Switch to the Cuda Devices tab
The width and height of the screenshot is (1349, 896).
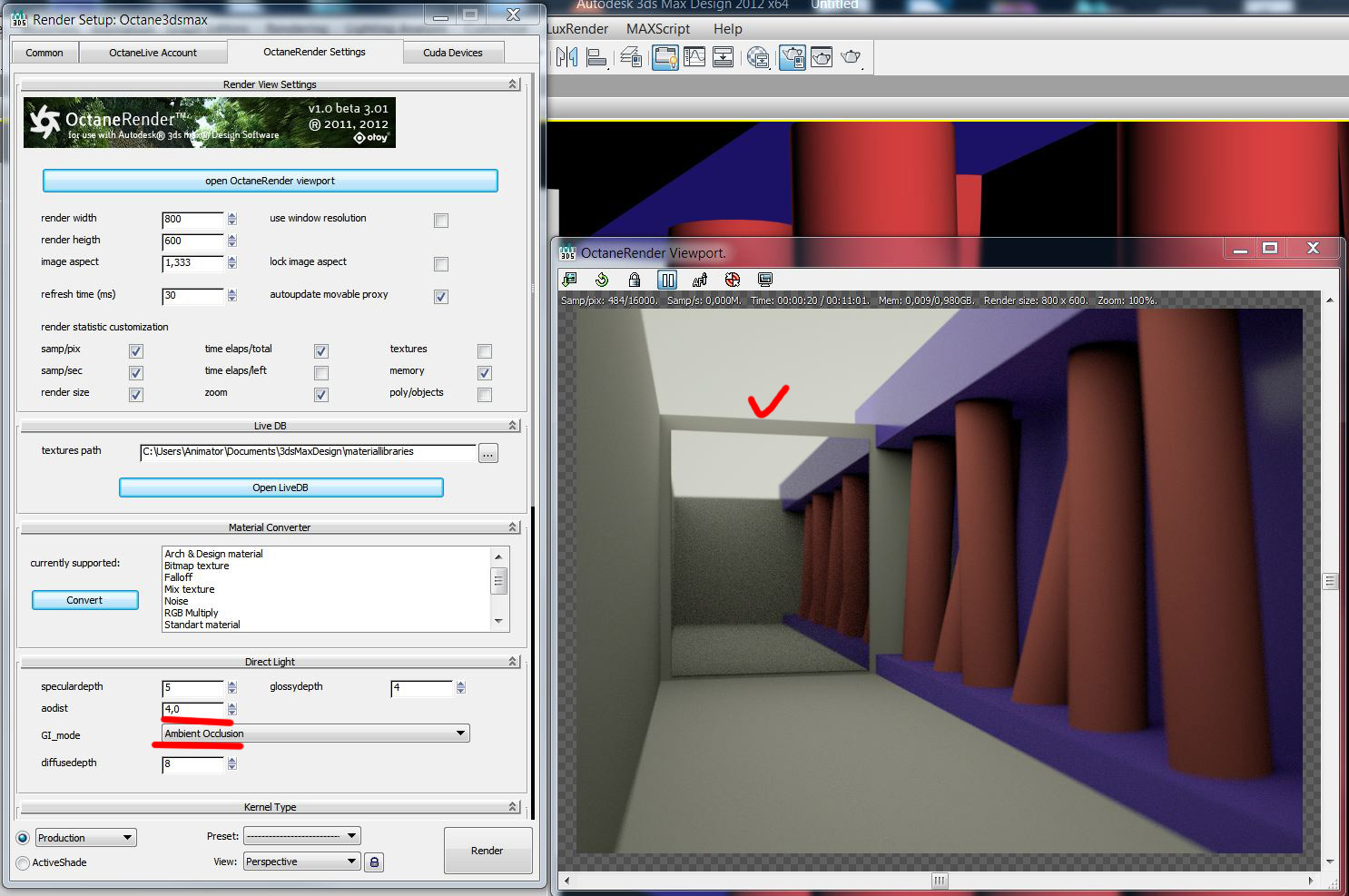point(453,53)
